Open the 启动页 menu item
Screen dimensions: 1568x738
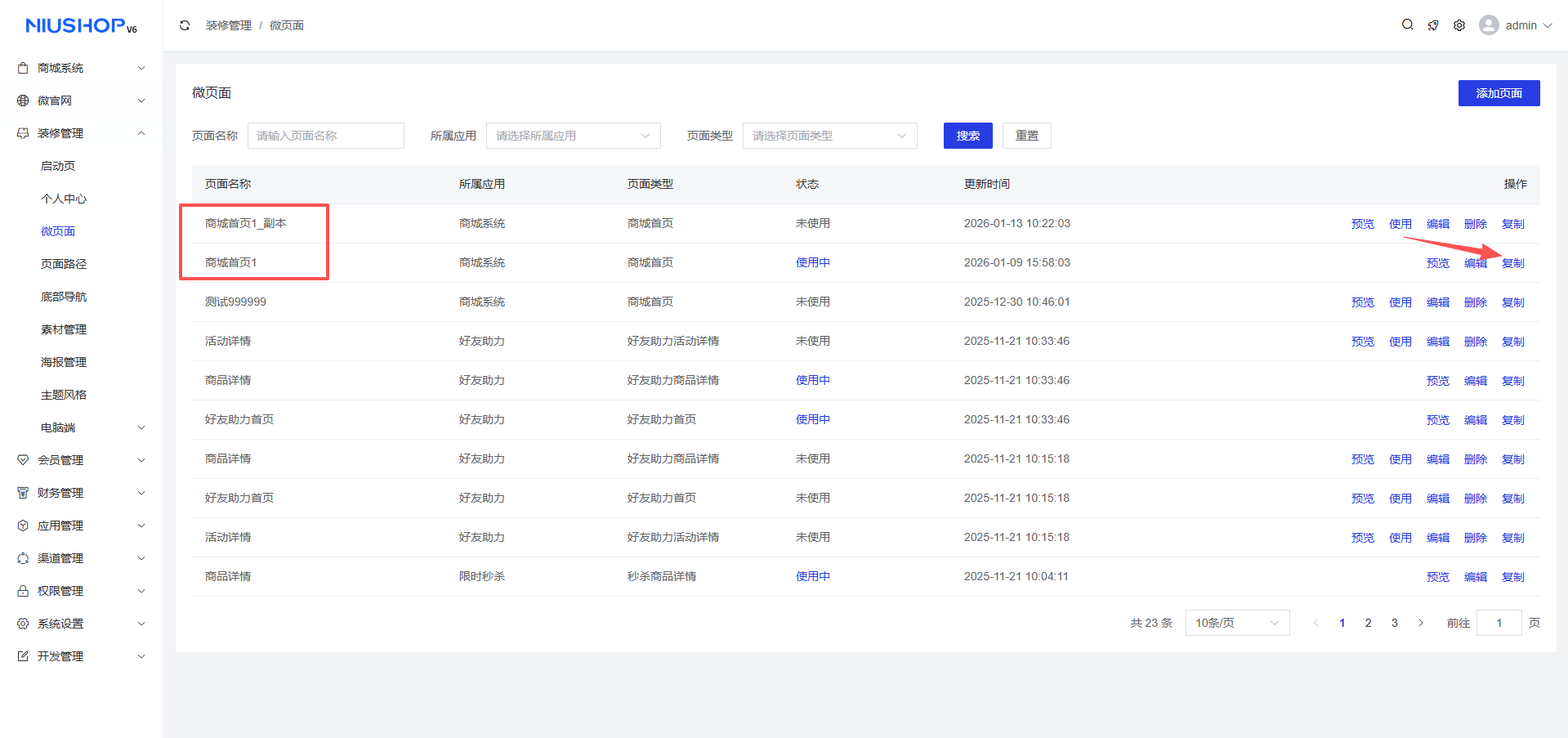point(58,166)
